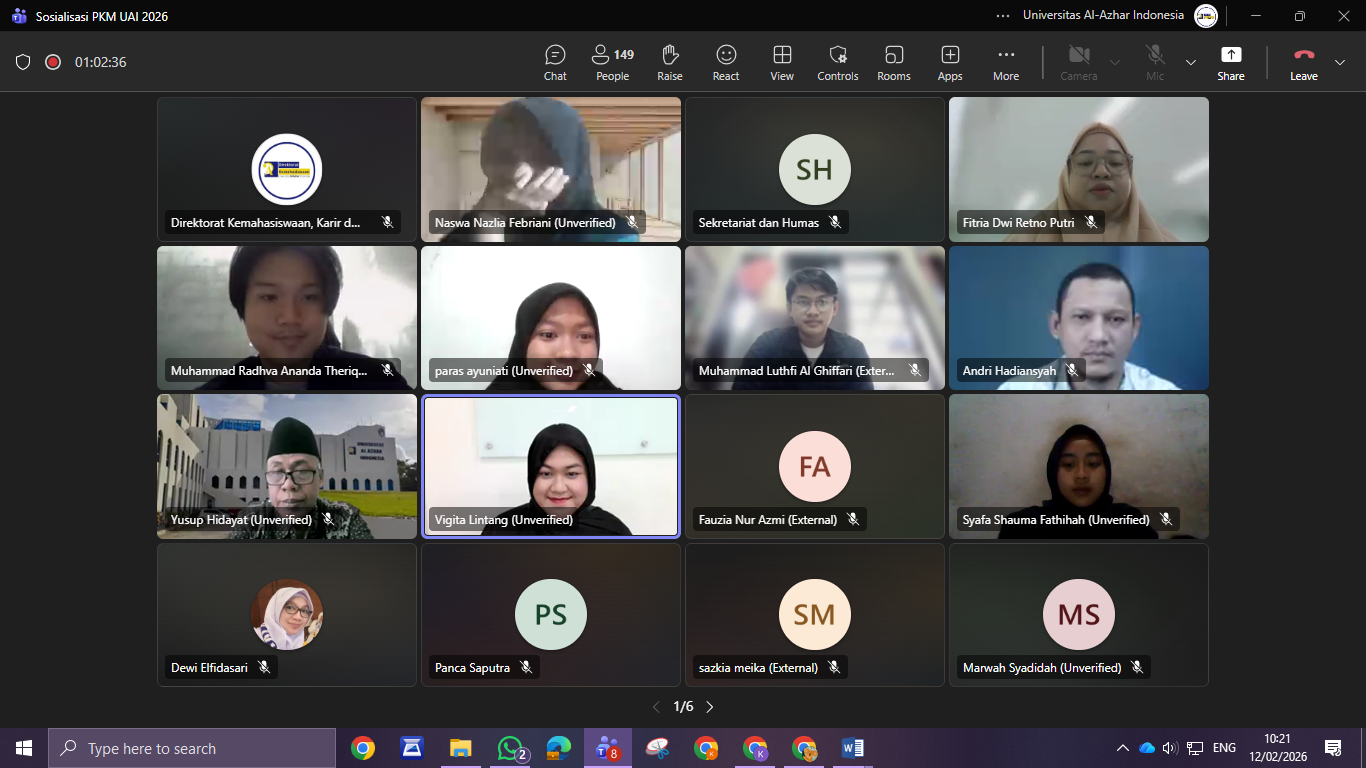The image size is (1366, 768).
Task: Click the Share screen button
Action: coord(1231,62)
